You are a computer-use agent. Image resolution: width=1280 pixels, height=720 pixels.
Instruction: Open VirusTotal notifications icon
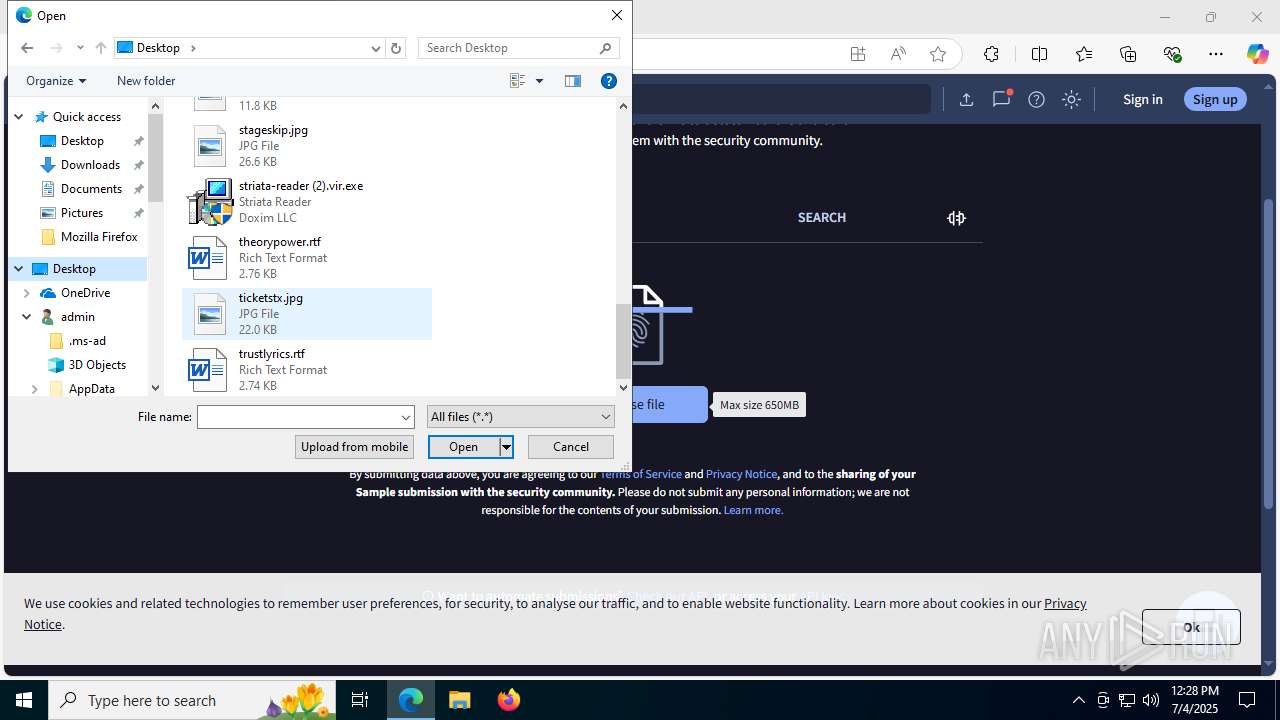(x=1001, y=99)
